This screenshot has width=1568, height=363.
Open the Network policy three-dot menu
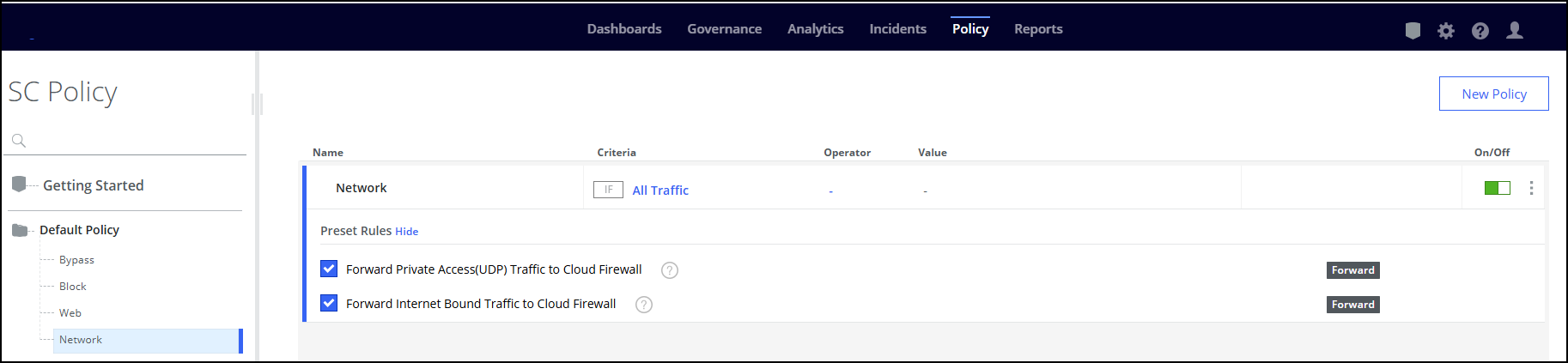(1531, 188)
